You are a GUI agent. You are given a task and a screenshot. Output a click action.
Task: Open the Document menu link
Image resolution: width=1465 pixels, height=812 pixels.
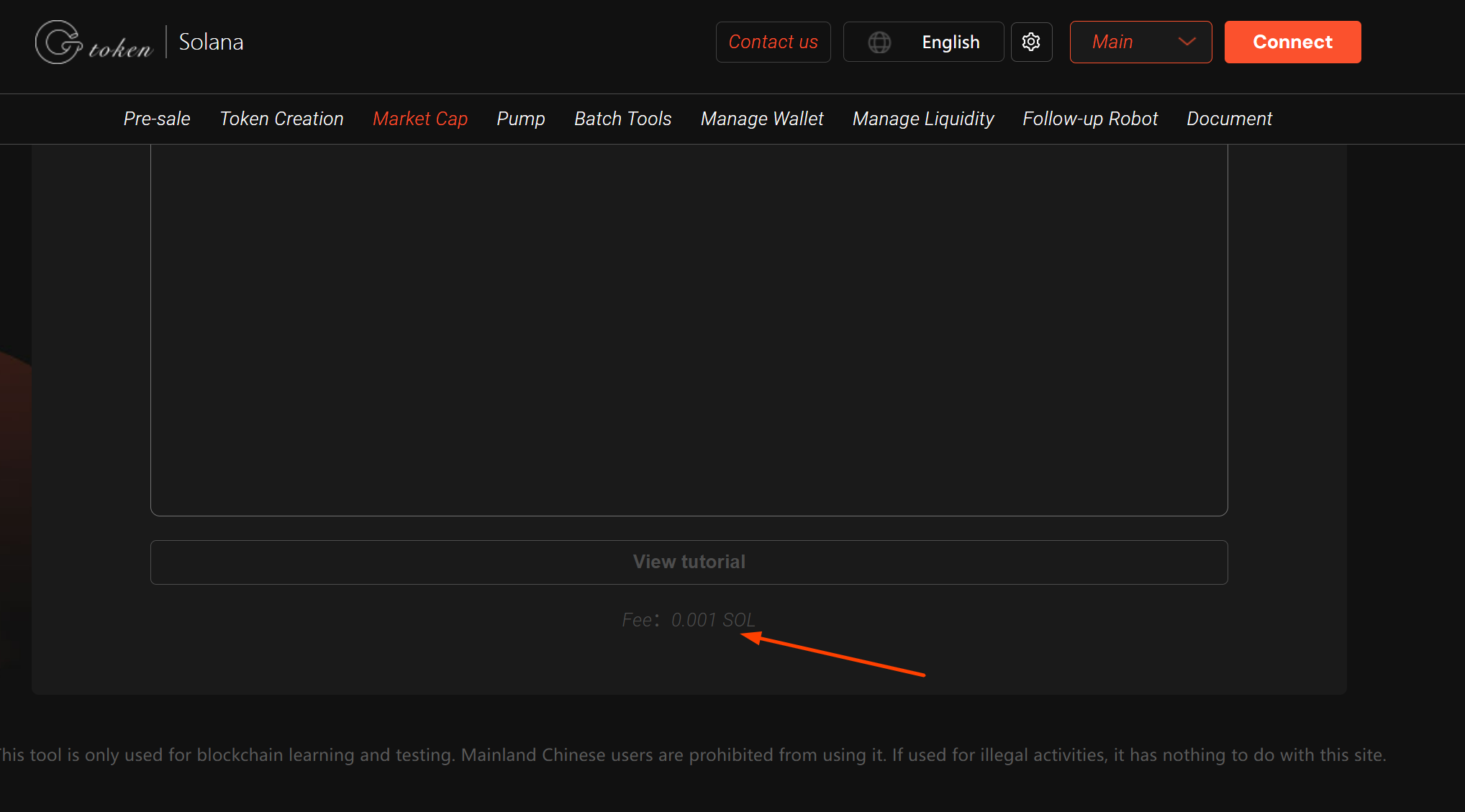point(1229,119)
